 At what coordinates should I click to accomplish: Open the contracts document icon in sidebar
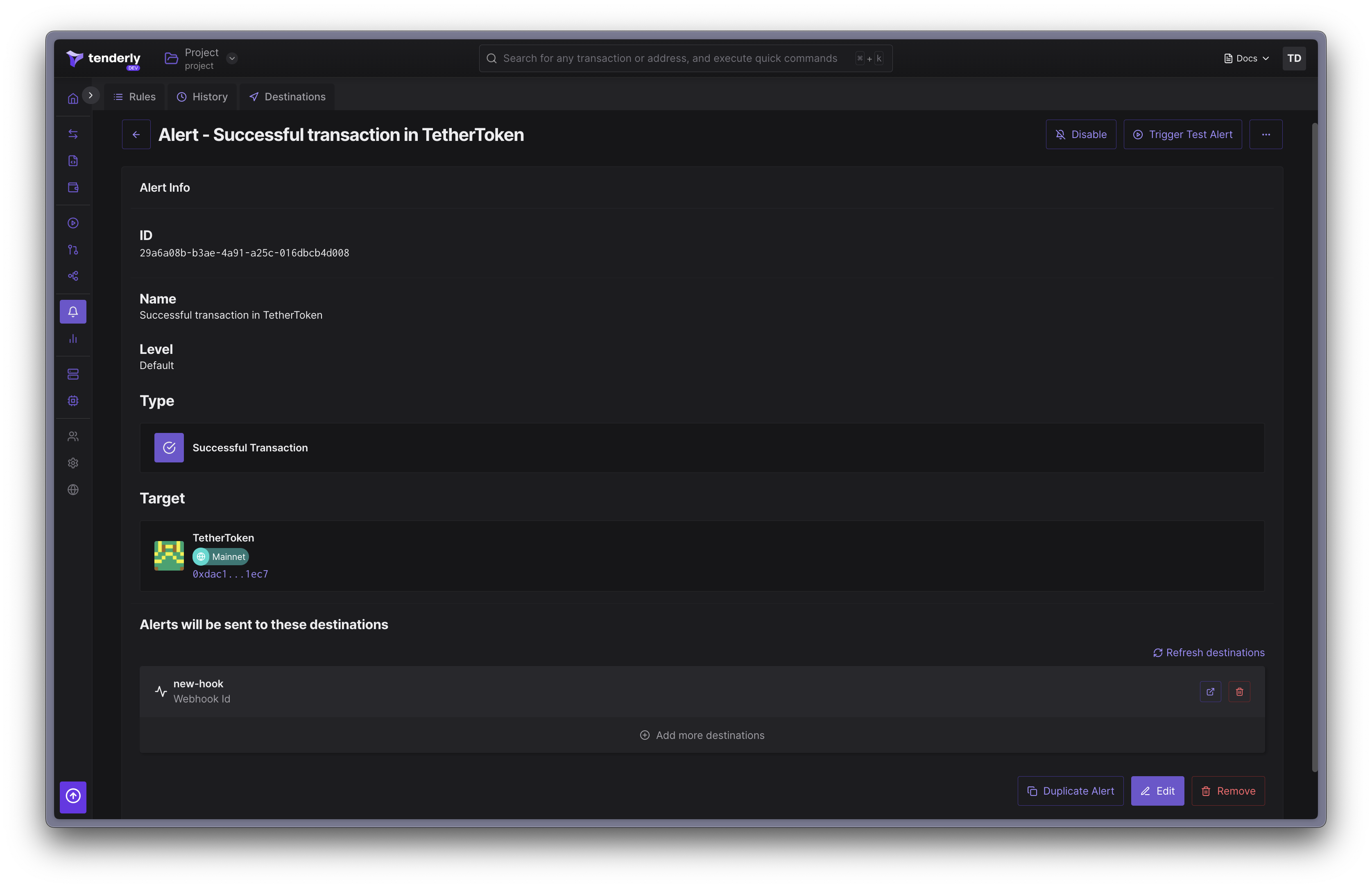(72, 161)
